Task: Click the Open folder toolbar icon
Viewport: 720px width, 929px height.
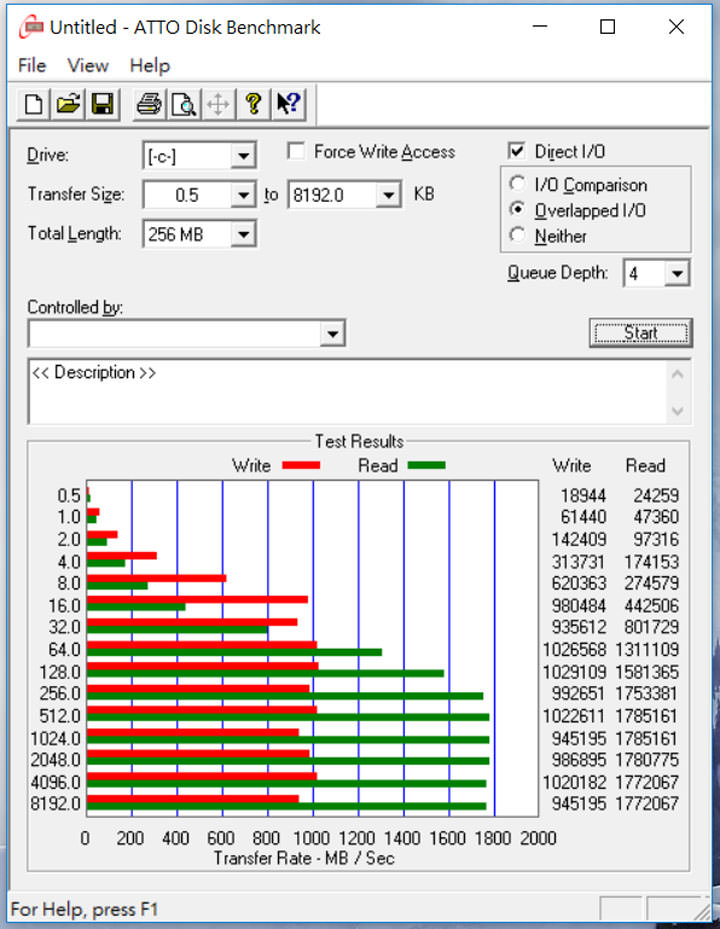Action: click(x=67, y=103)
